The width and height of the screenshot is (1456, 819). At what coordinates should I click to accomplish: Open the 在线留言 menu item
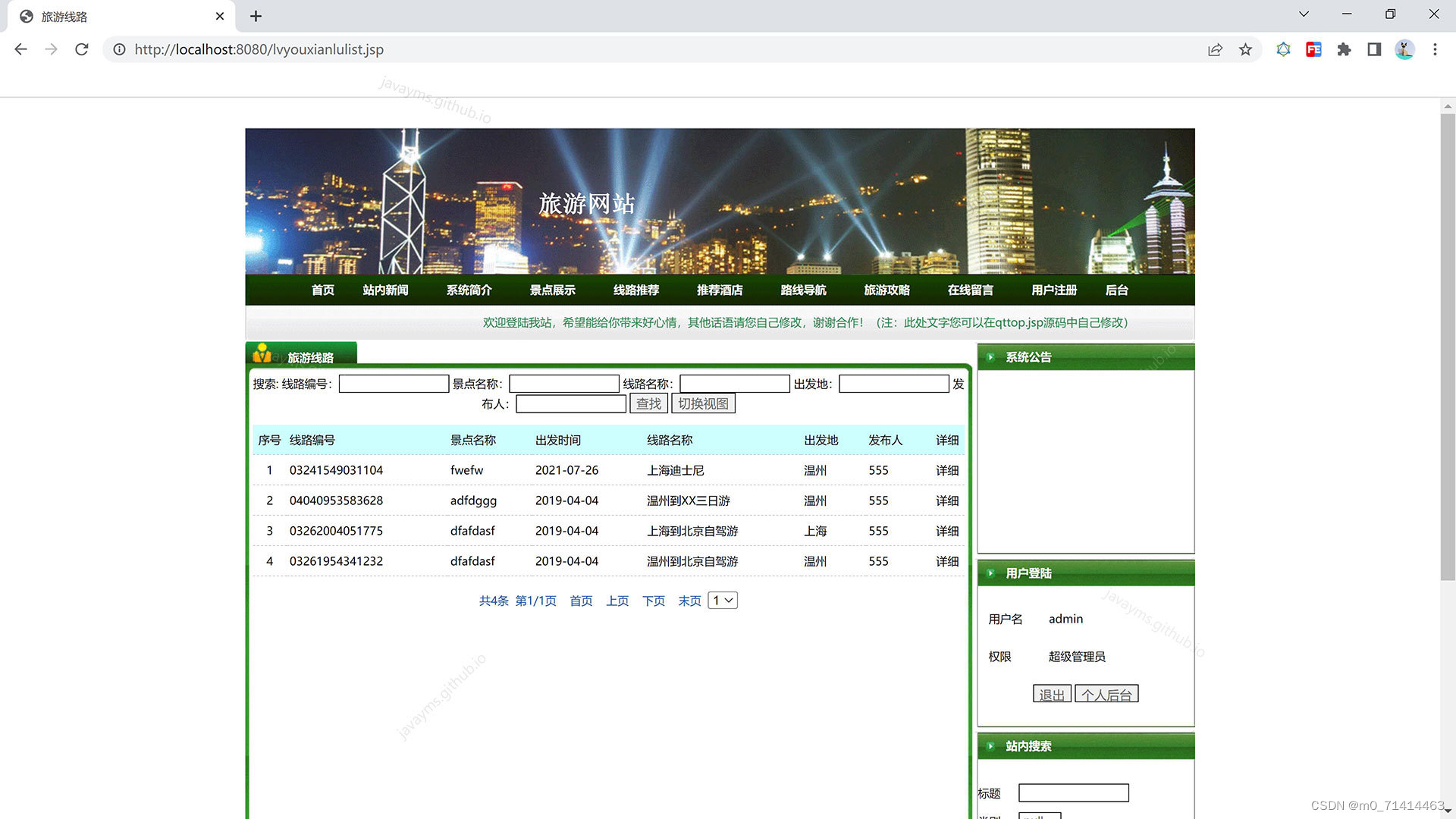pos(970,290)
